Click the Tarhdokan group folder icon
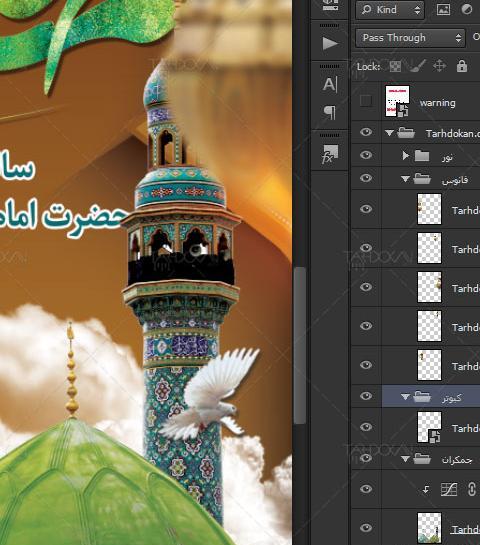Viewport: 480px width, 545px height. tap(406, 133)
